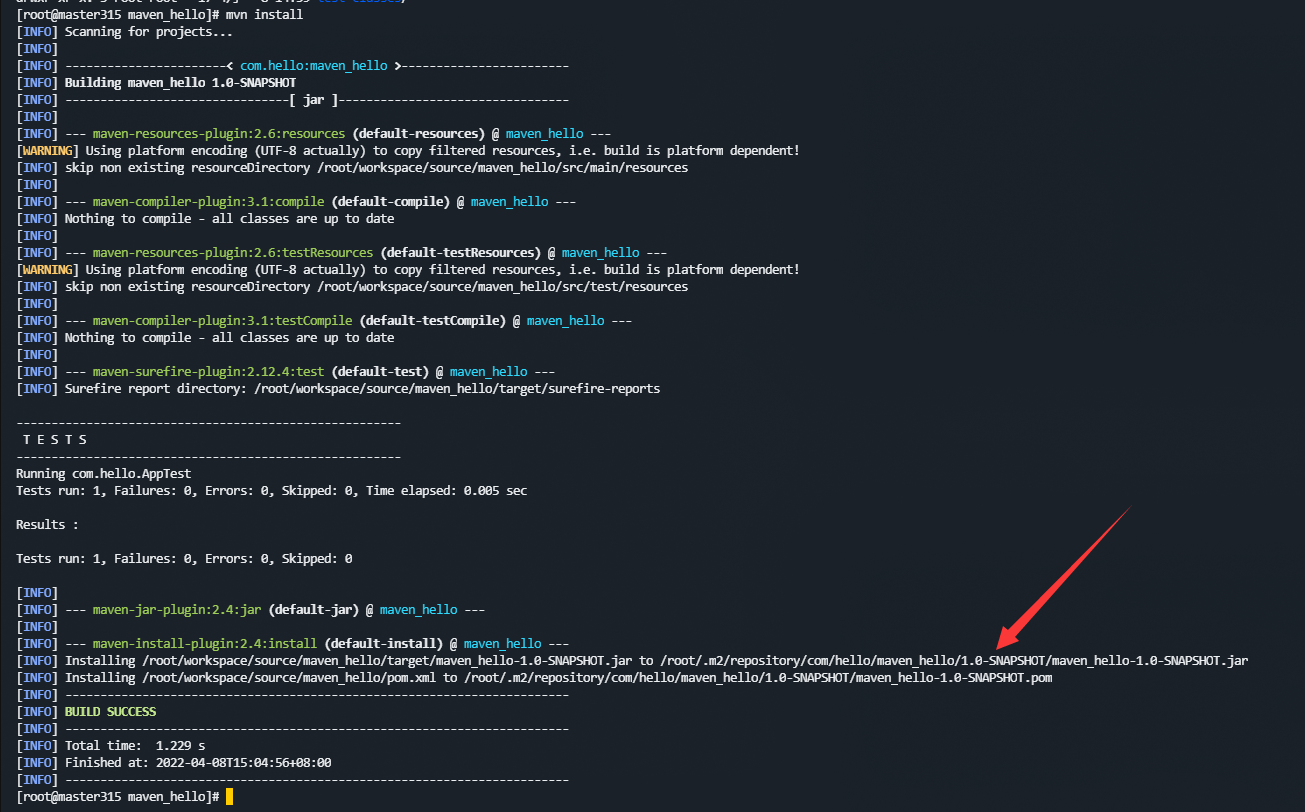
Task: Click 'maven-jar-plugin:2.4:jar' plugin name
Action: click(177, 610)
